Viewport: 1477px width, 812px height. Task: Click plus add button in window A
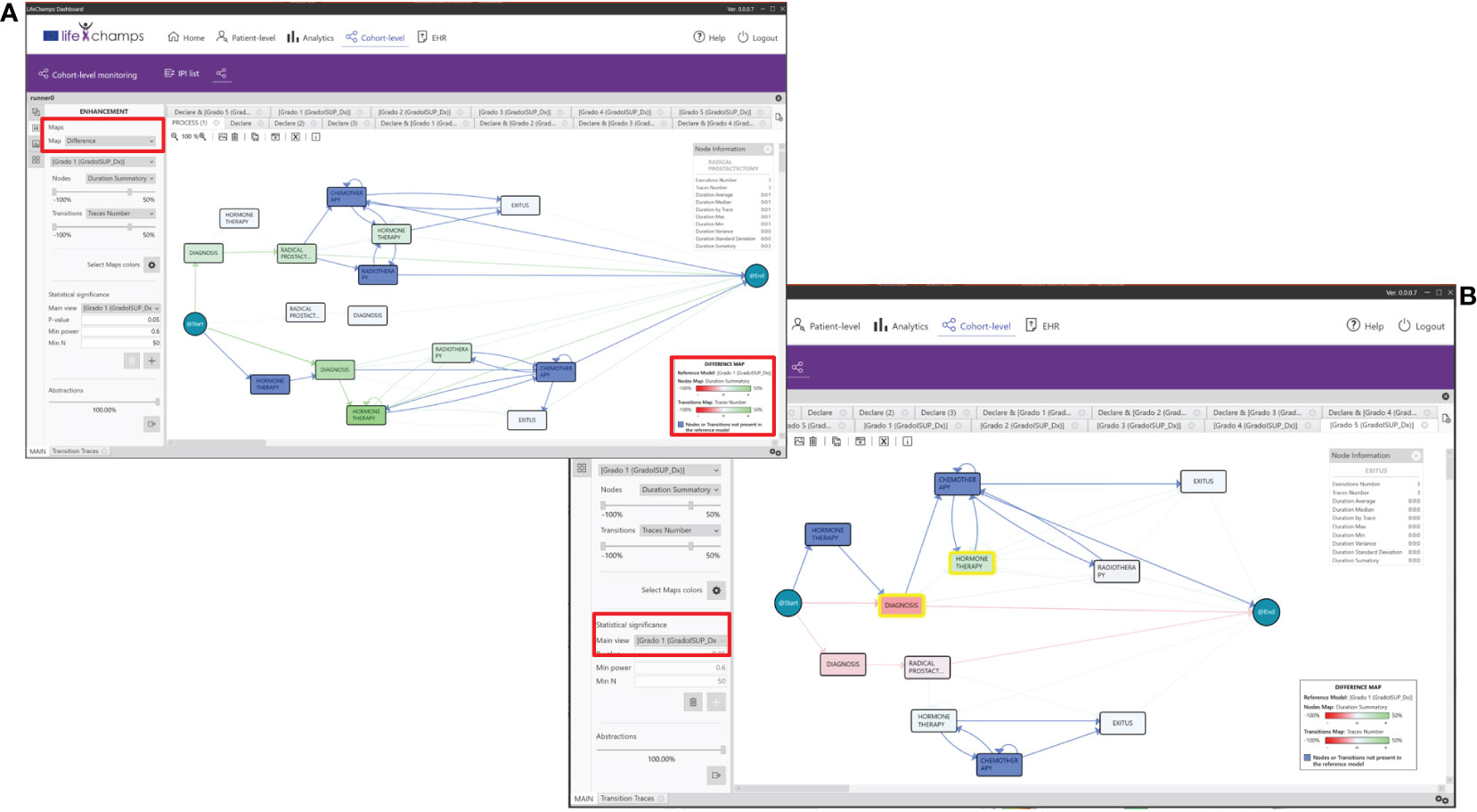click(x=151, y=361)
